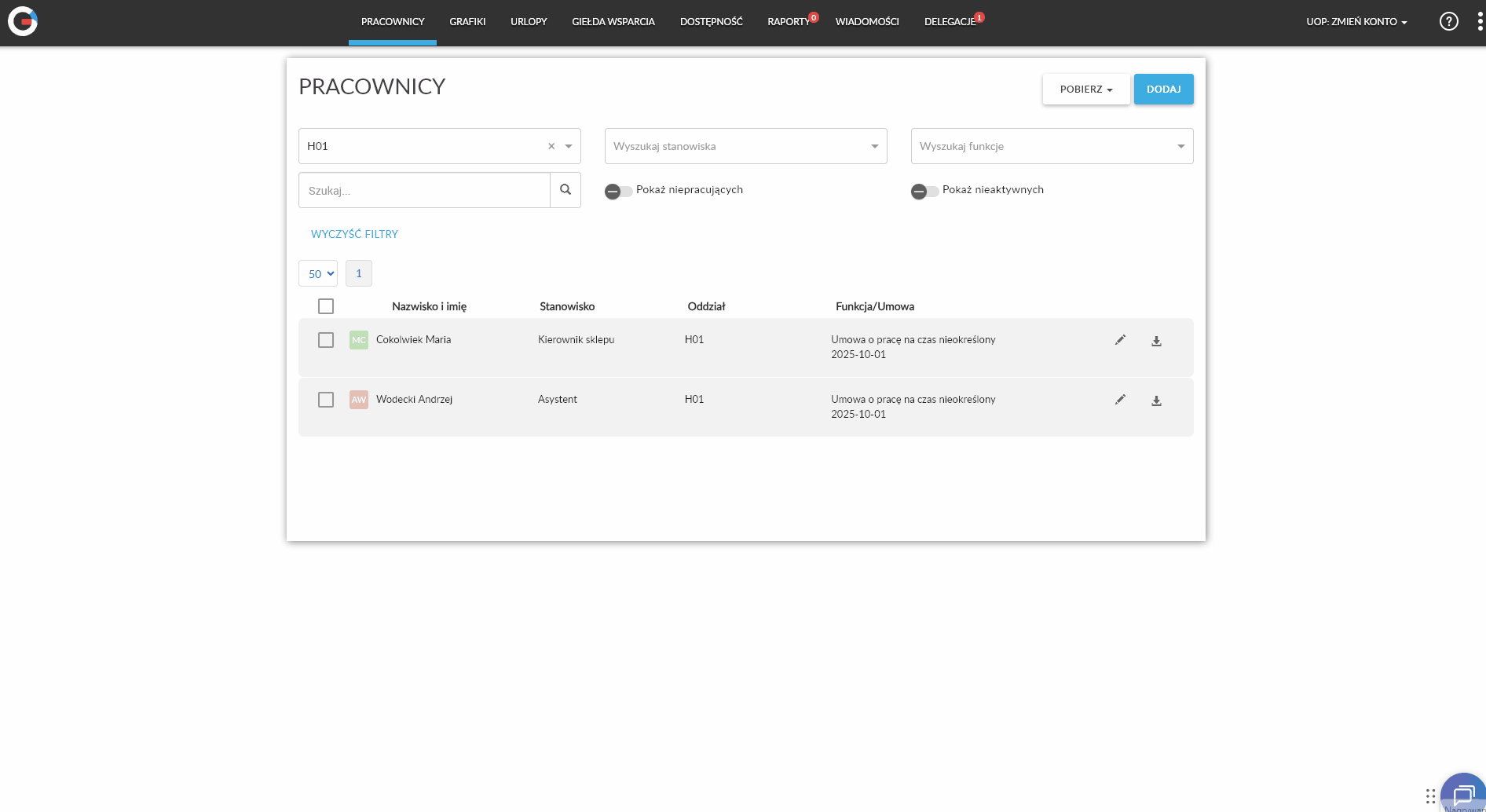Download Wodecki Andrzej's data via row icon

(1156, 401)
